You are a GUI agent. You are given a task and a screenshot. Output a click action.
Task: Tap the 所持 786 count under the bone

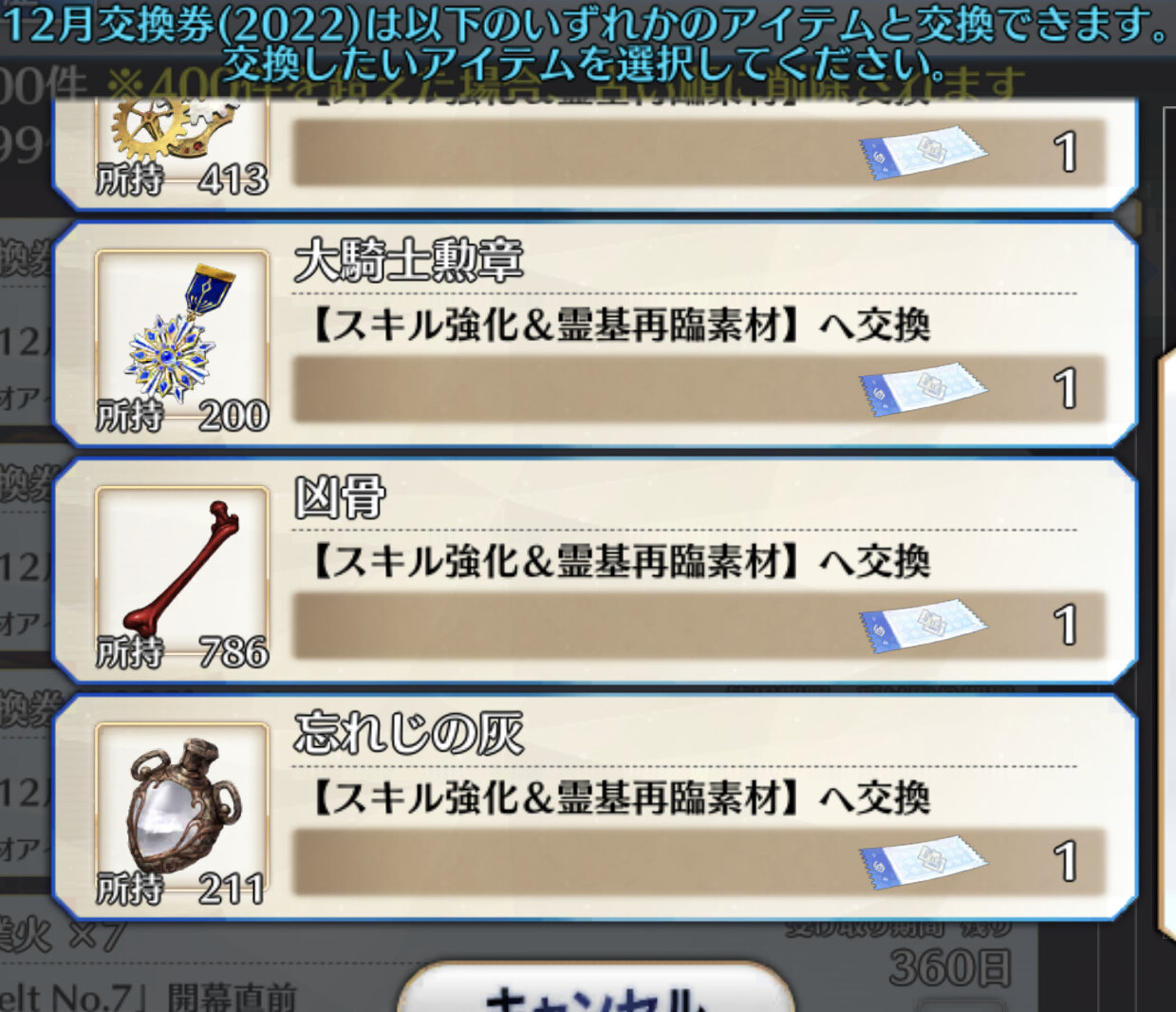point(182,652)
